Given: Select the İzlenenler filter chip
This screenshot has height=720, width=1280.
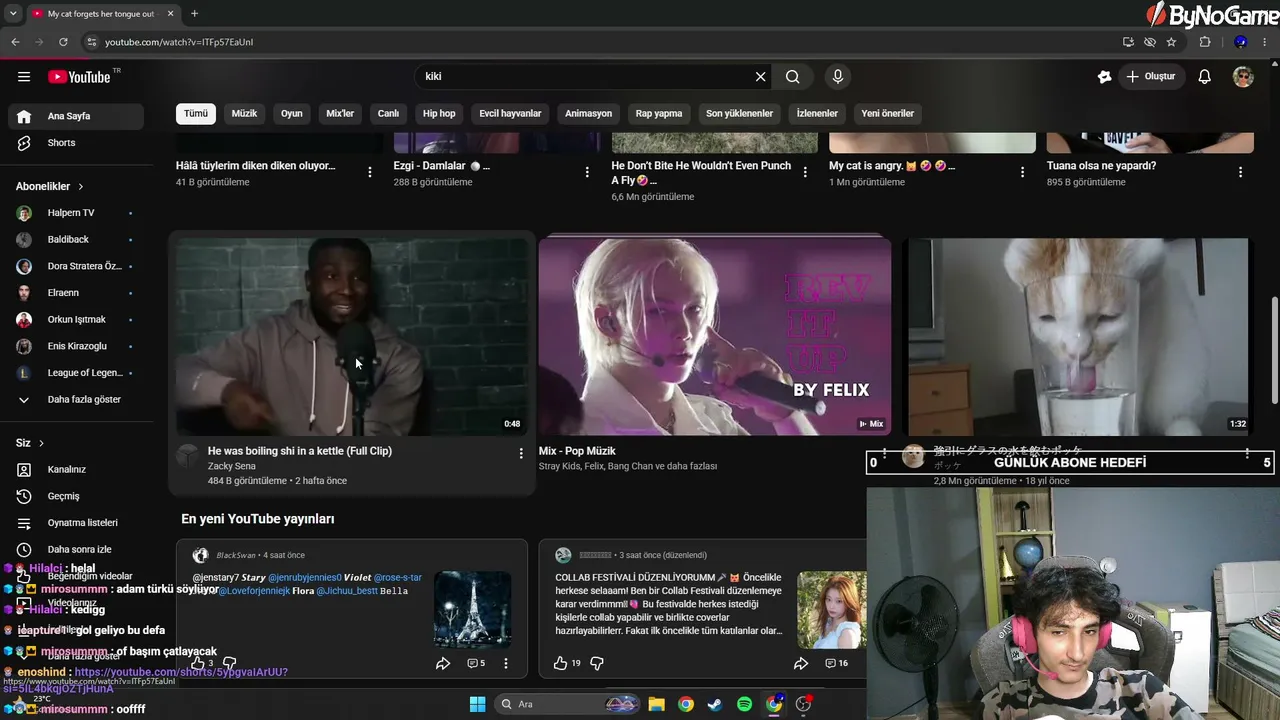Looking at the screenshot, I should pos(817,113).
